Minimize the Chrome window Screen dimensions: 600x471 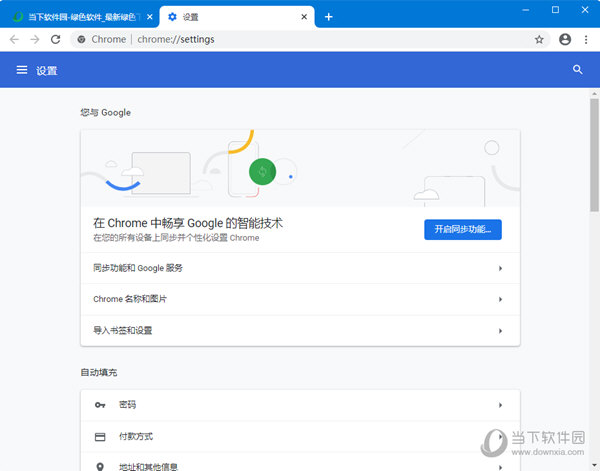(x=526, y=10)
